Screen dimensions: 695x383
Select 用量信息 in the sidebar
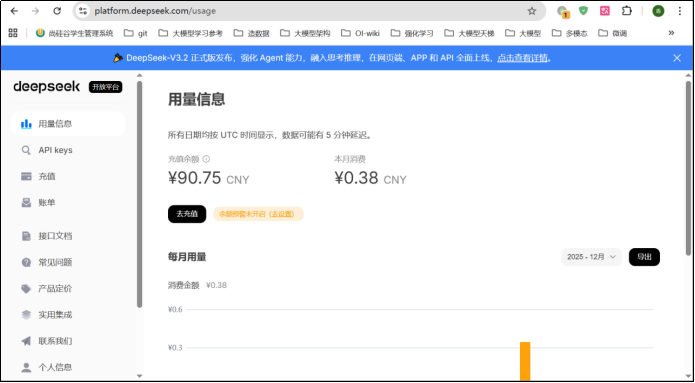coord(68,124)
